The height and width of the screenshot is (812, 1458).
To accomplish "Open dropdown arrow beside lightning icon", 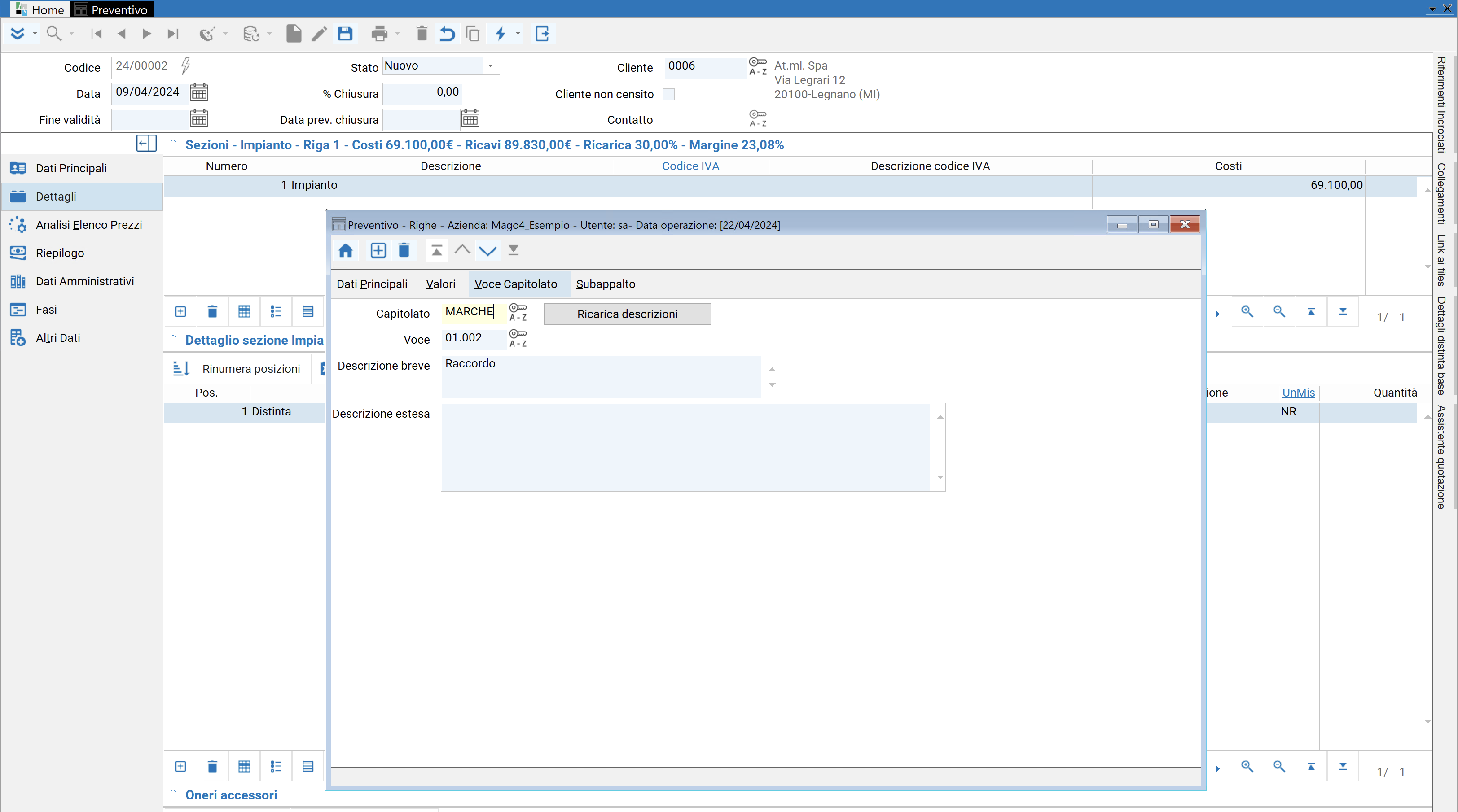I will [518, 34].
